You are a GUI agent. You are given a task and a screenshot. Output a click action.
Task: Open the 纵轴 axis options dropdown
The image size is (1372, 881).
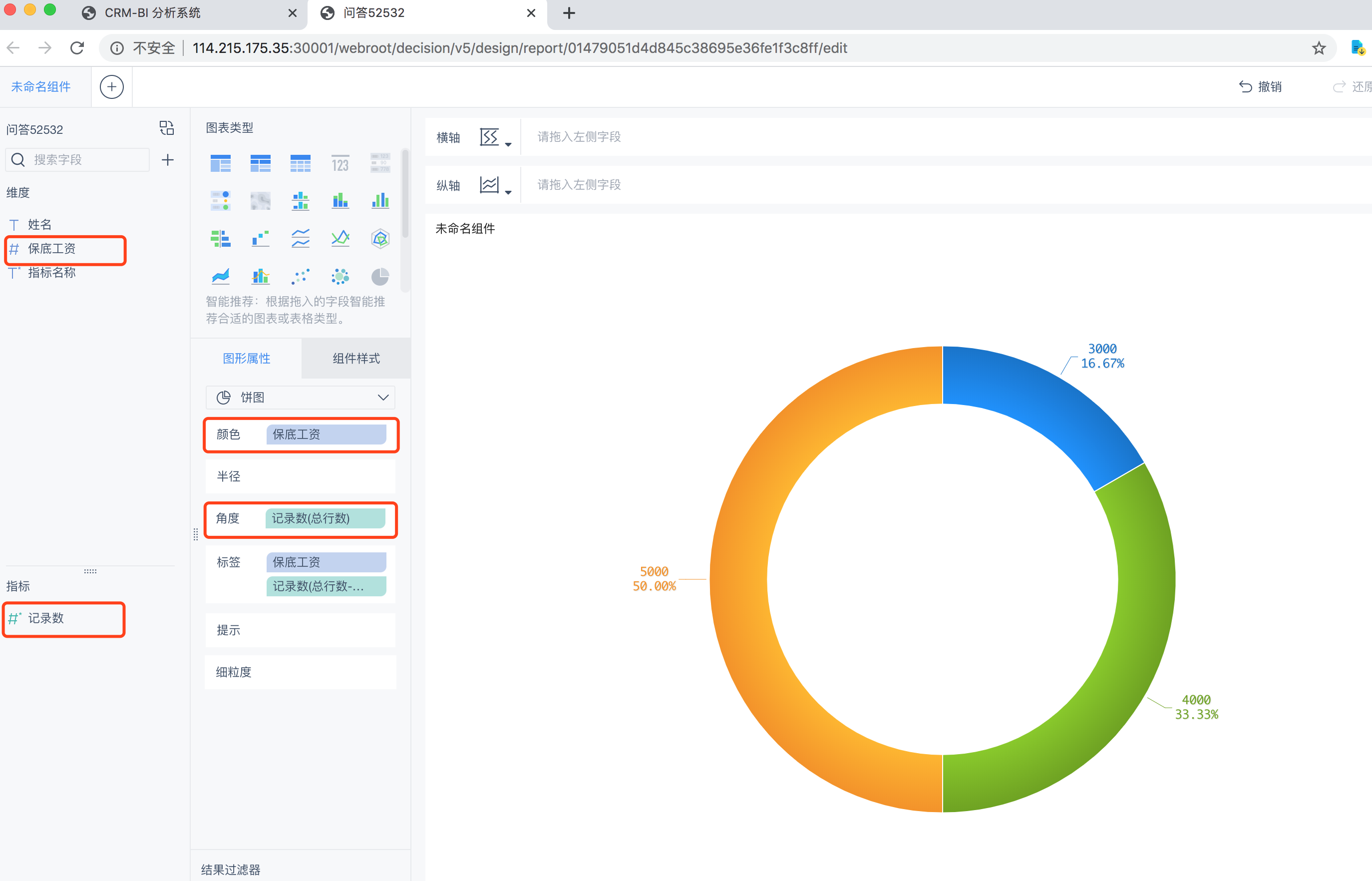[495, 185]
